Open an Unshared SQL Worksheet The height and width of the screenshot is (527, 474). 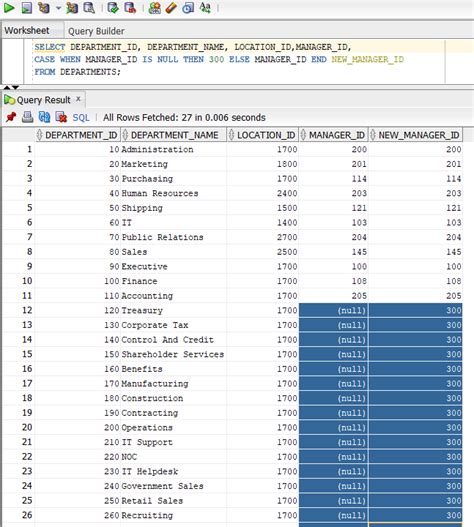click(x=155, y=8)
